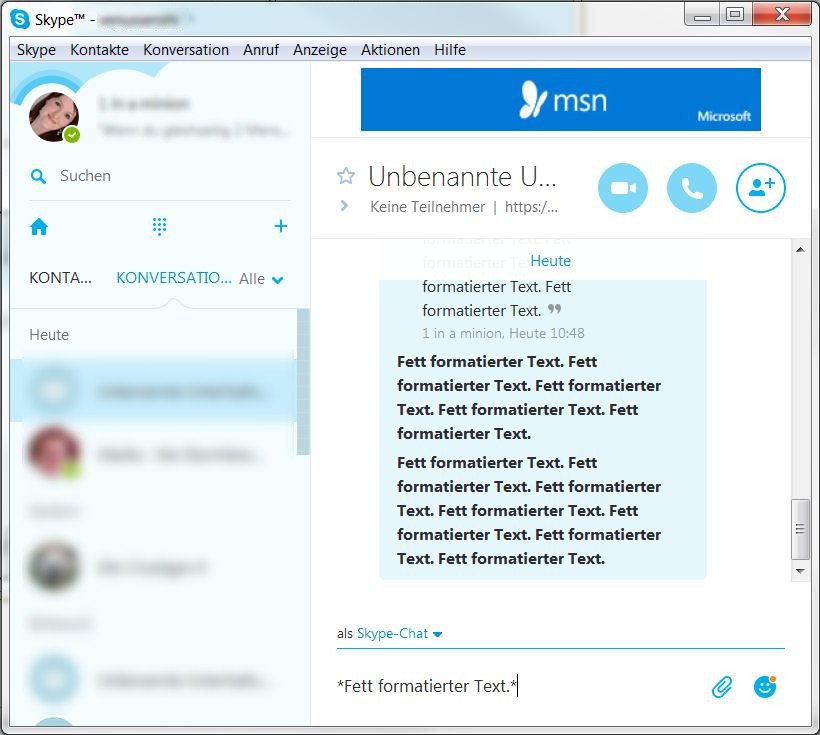Click the plus icon to add new contact
The image size is (820, 735).
click(x=281, y=226)
